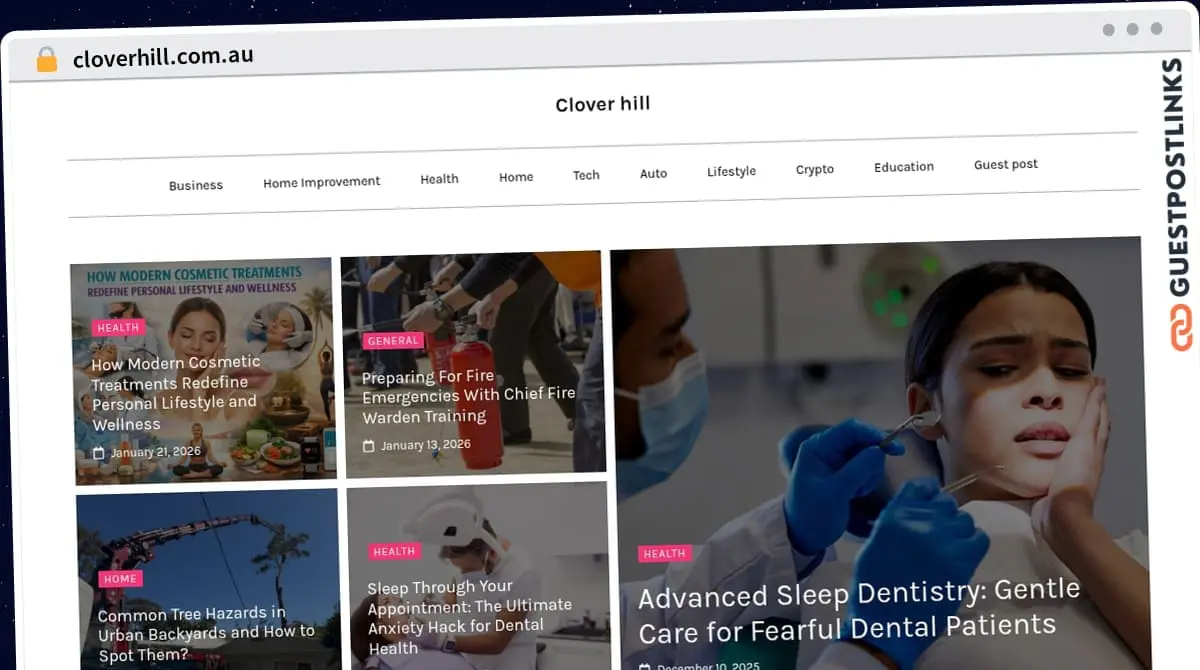The width and height of the screenshot is (1200, 670).
Task: Open Preparing For Fire Emergencies article title
Action: (469, 396)
